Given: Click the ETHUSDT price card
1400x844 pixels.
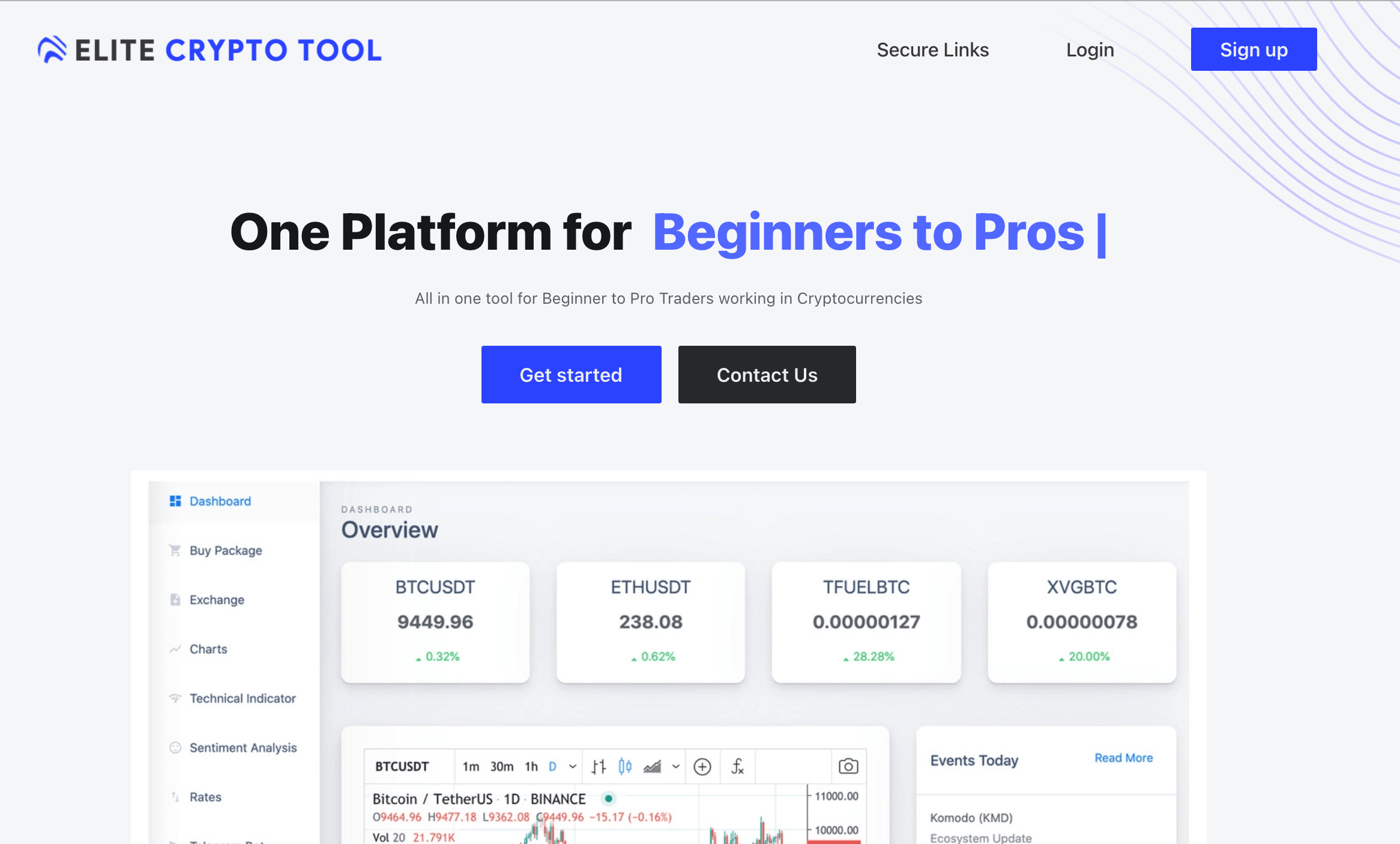Looking at the screenshot, I should coord(651,622).
